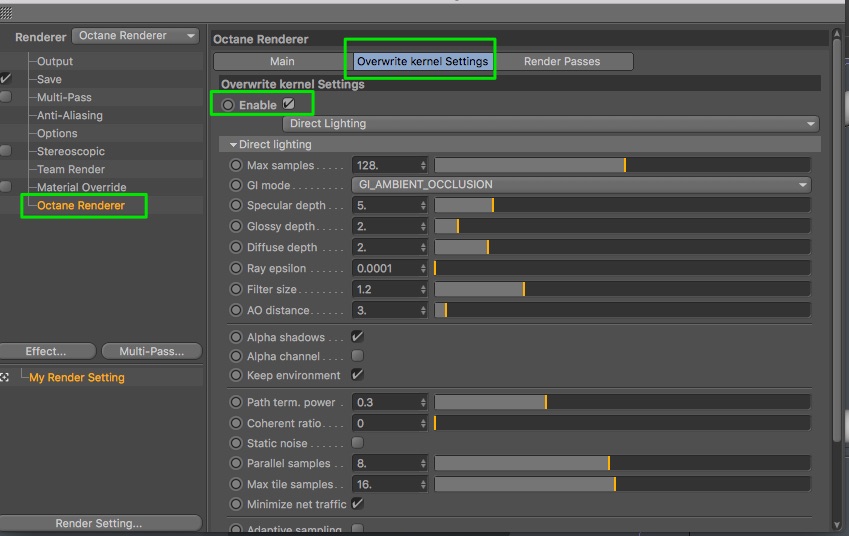Uncheck Alpha shadows
This screenshot has width=849, height=536.
[x=357, y=337]
